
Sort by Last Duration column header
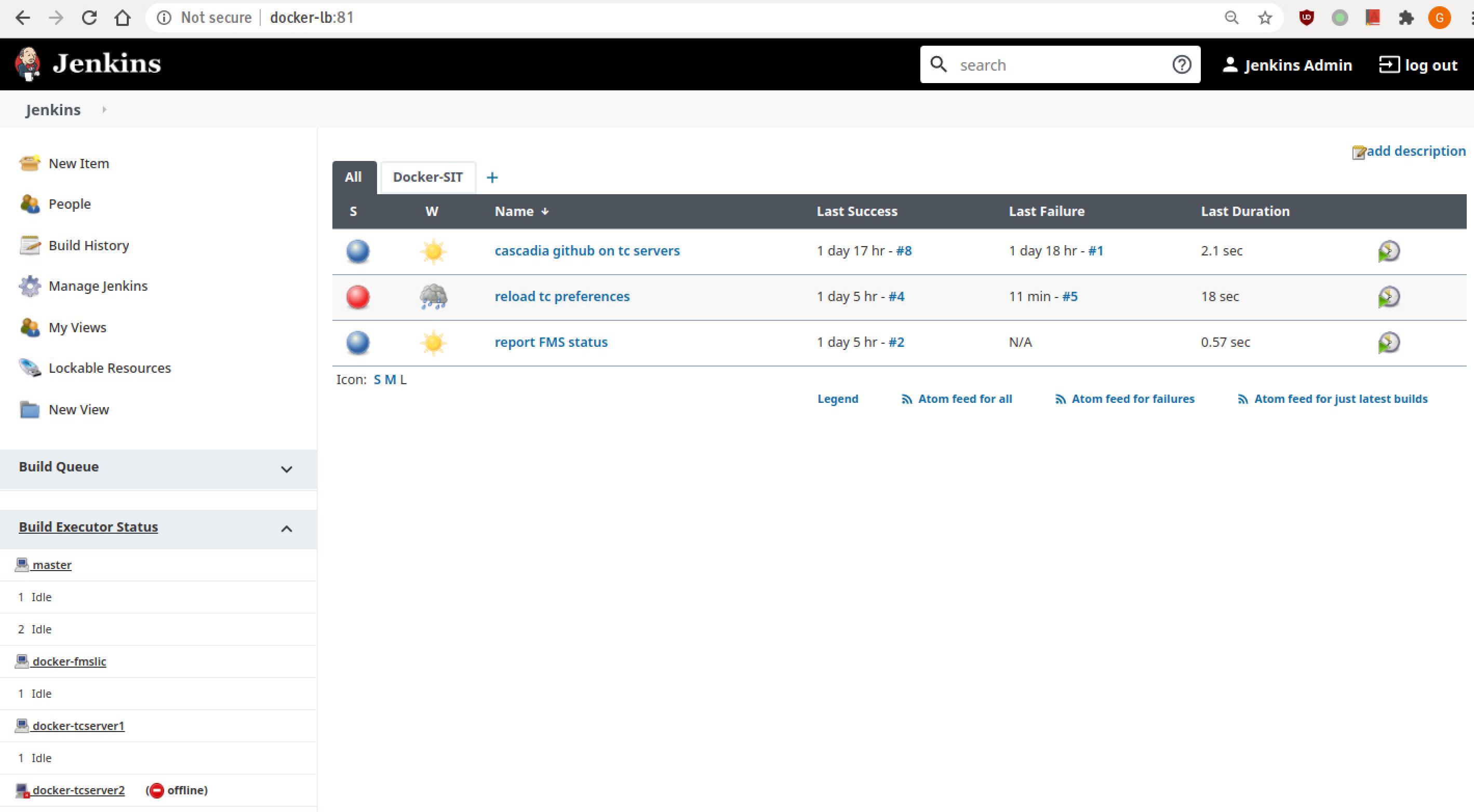click(x=1245, y=212)
